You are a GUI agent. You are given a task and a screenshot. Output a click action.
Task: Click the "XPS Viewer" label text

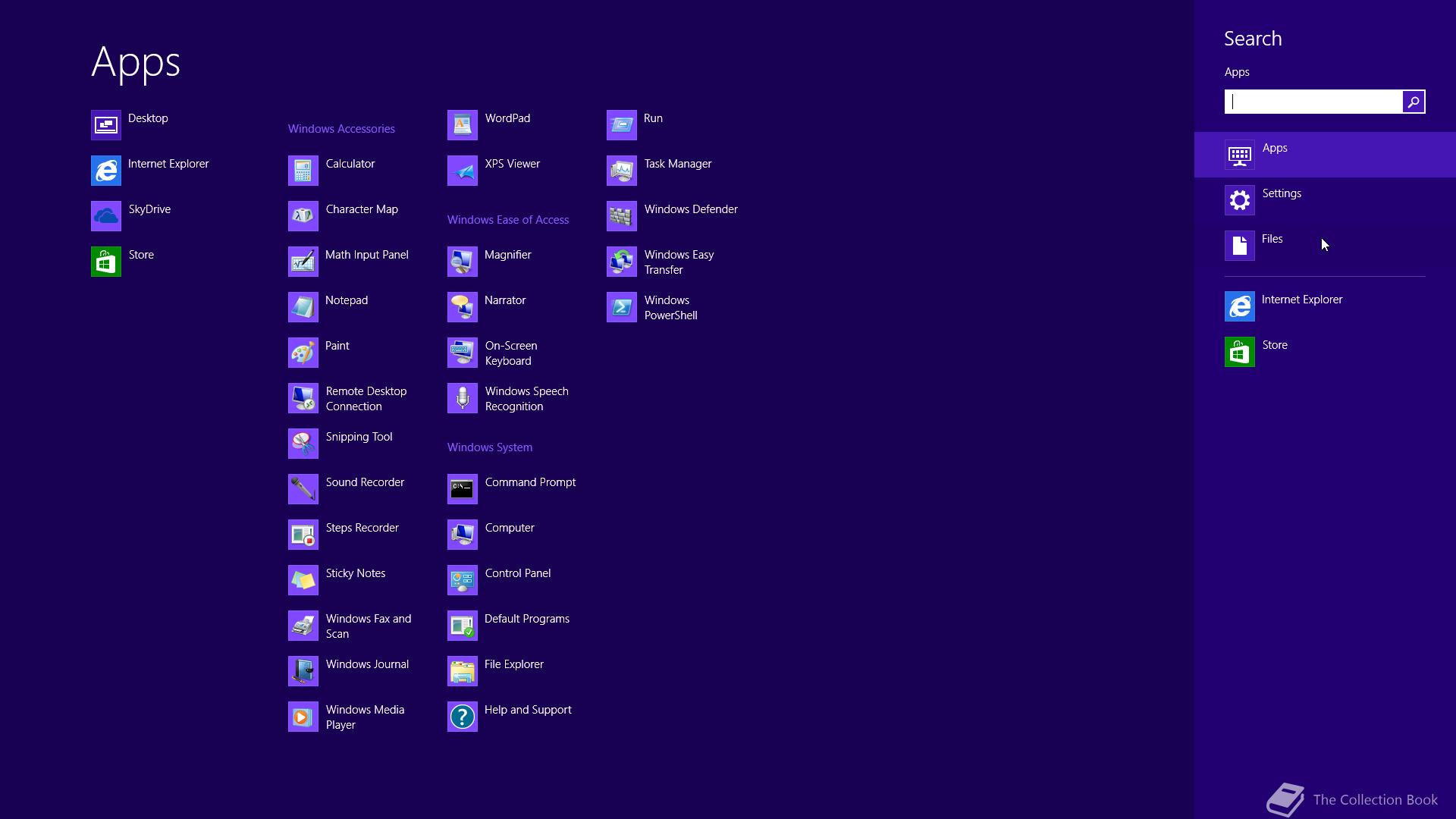point(513,164)
